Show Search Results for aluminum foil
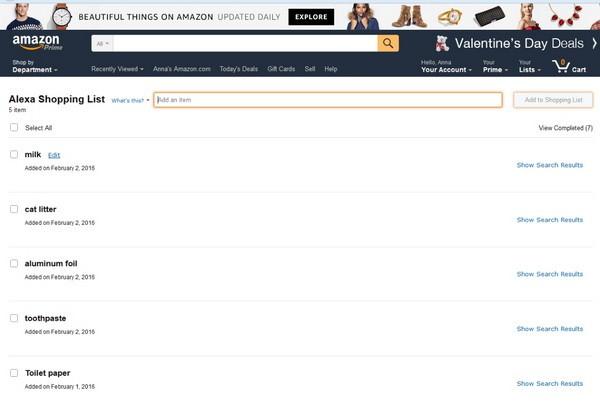Viewport: 600px width, 408px height. 550,274
